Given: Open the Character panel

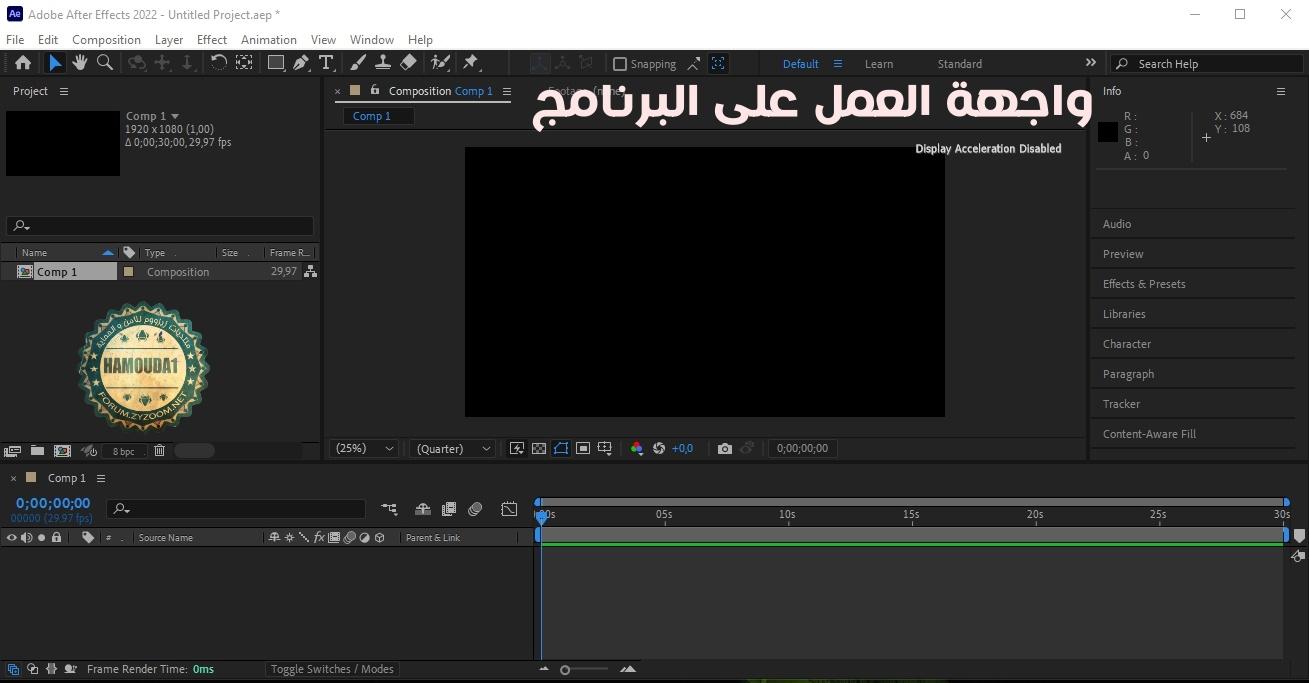Looking at the screenshot, I should pyautogui.click(x=1127, y=344).
